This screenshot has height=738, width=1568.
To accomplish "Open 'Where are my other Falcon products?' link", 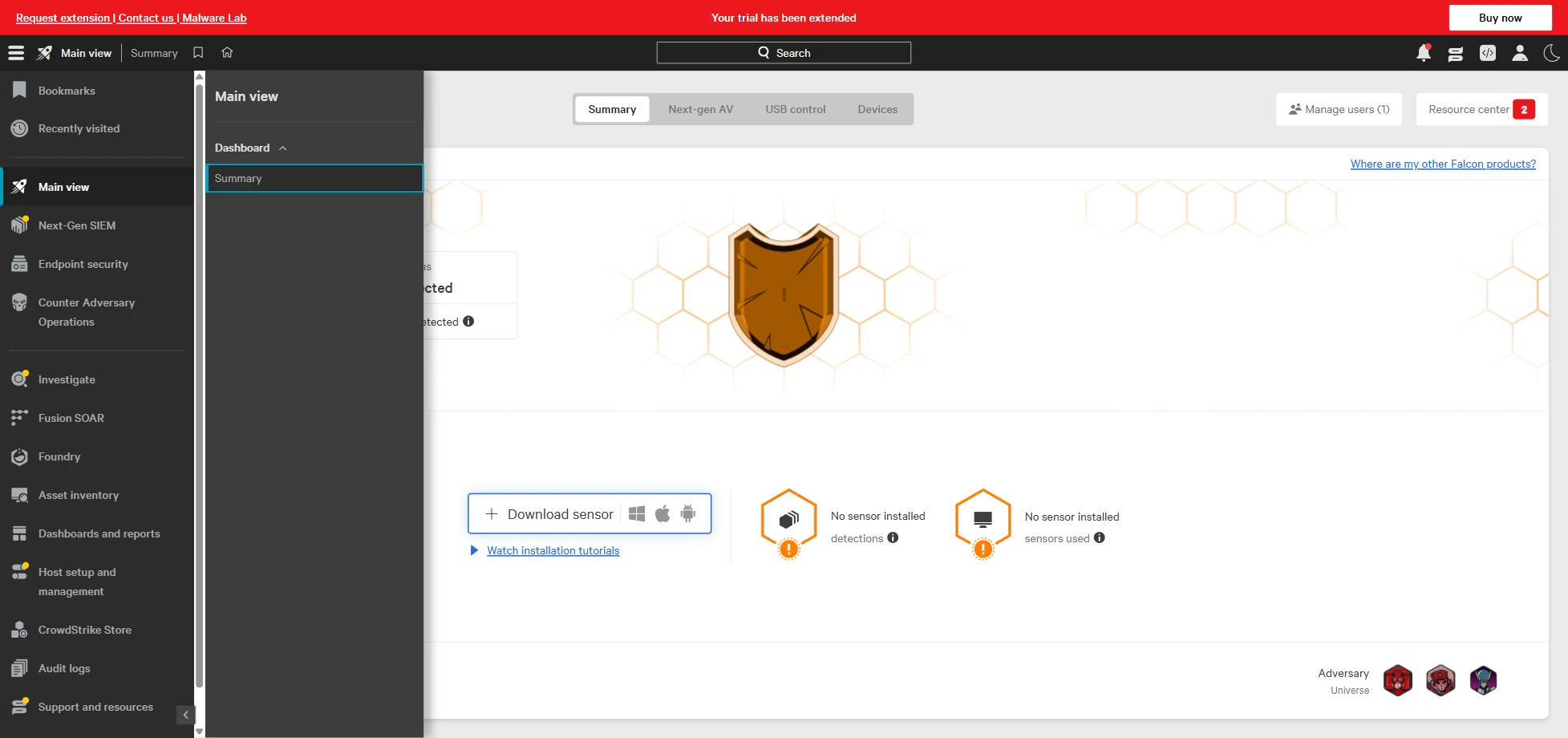I will [1443, 164].
